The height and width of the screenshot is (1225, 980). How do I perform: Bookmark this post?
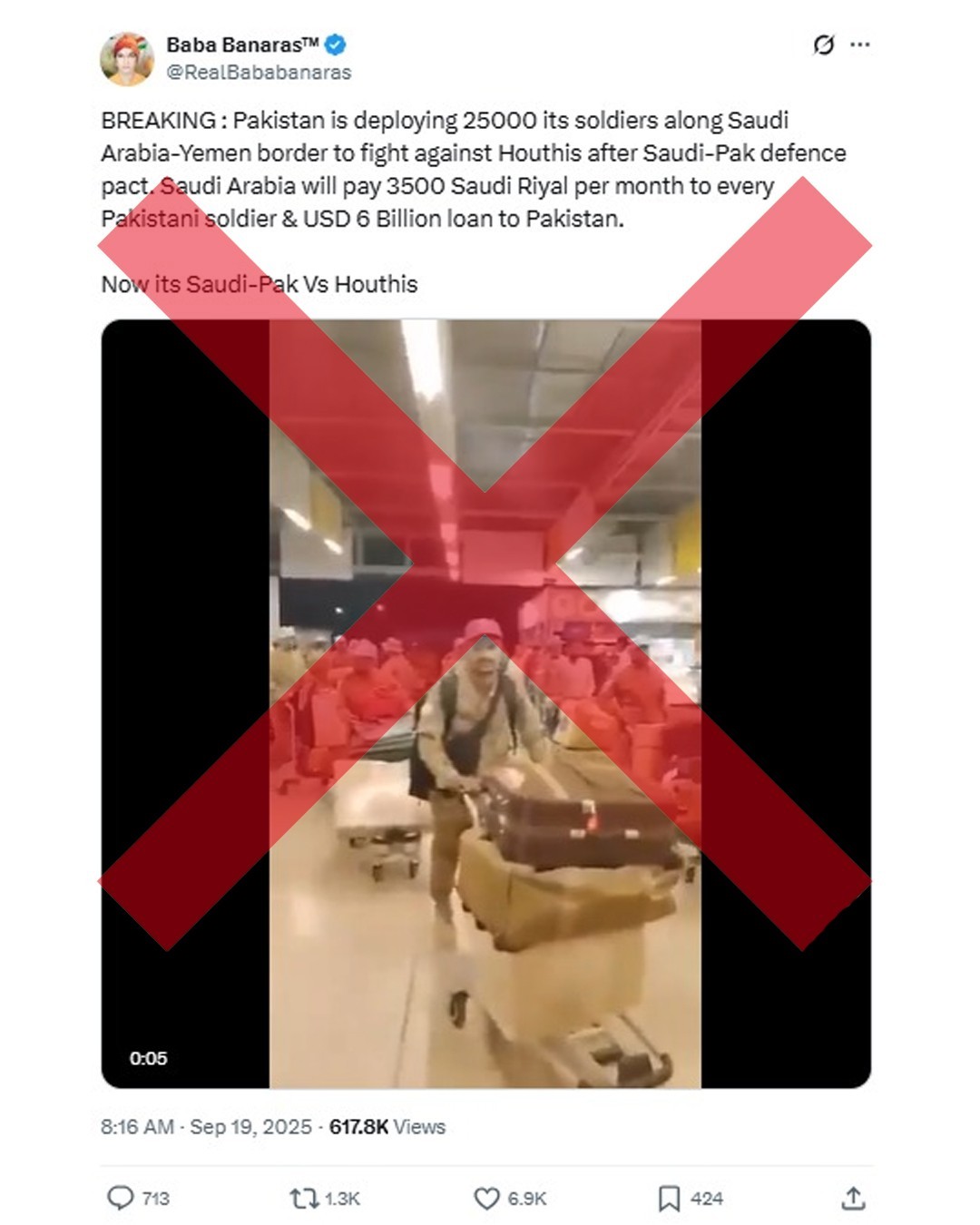pos(669,1199)
